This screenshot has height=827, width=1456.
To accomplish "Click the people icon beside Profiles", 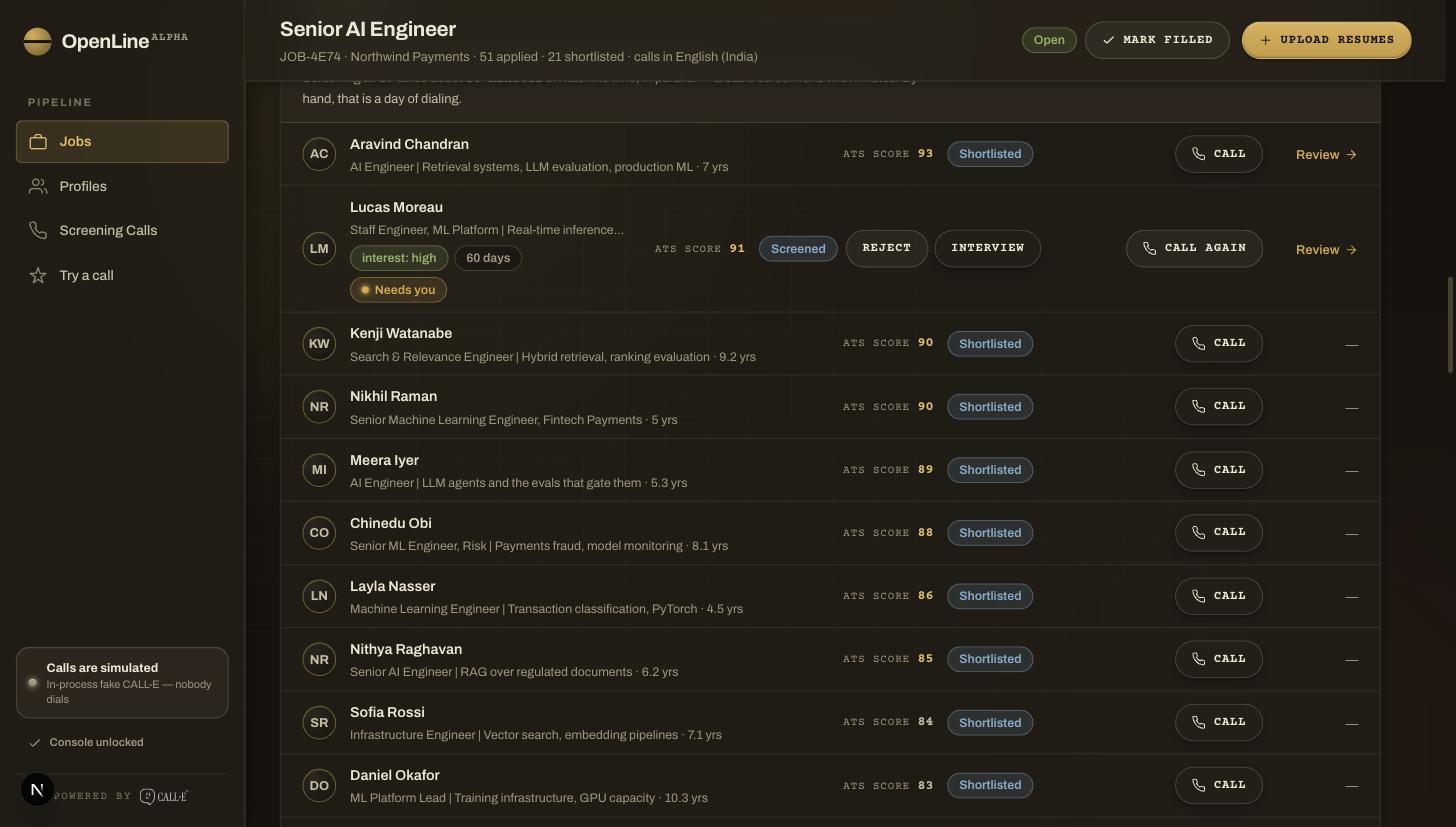I will point(38,186).
